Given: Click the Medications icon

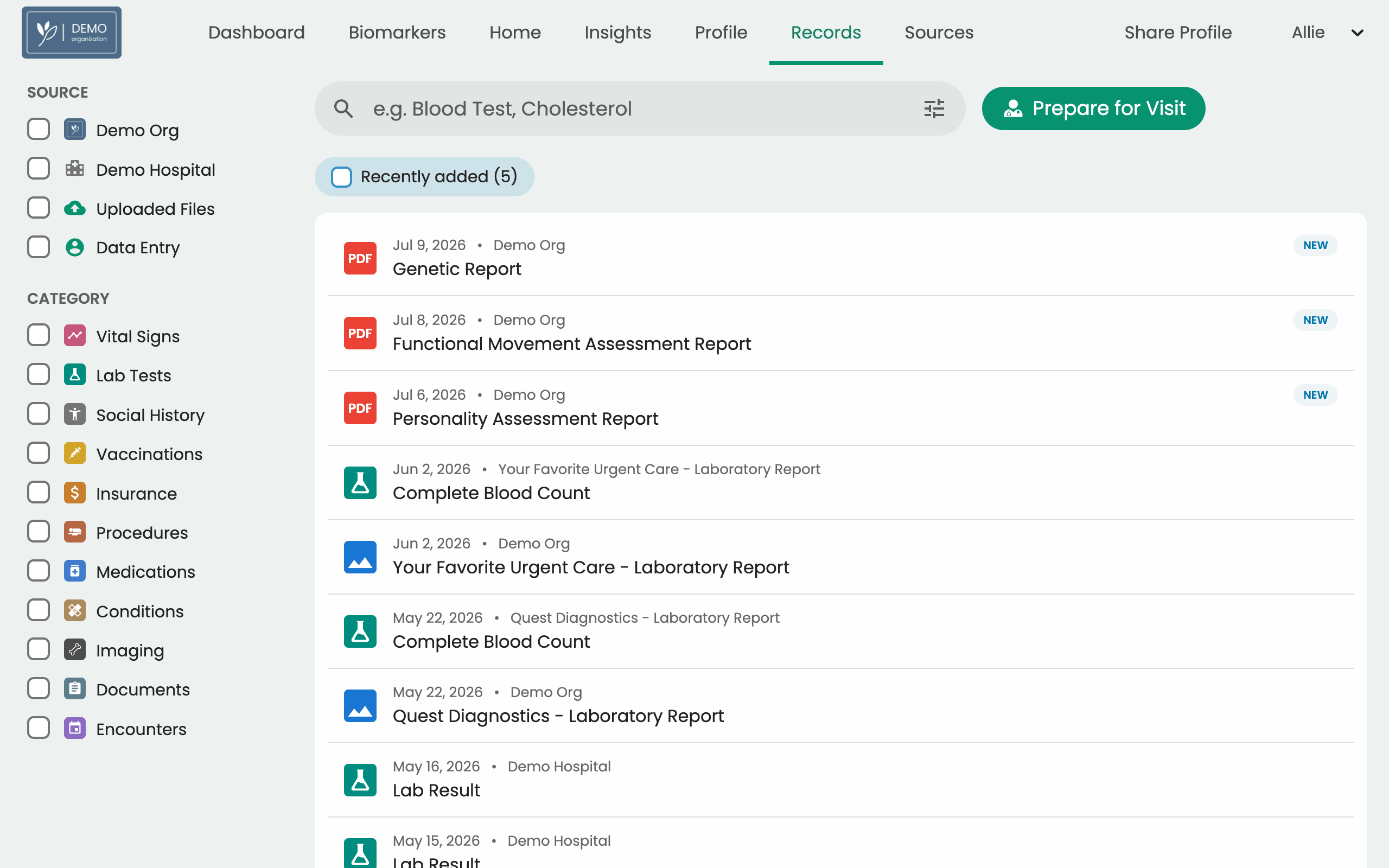Looking at the screenshot, I should [x=75, y=571].
